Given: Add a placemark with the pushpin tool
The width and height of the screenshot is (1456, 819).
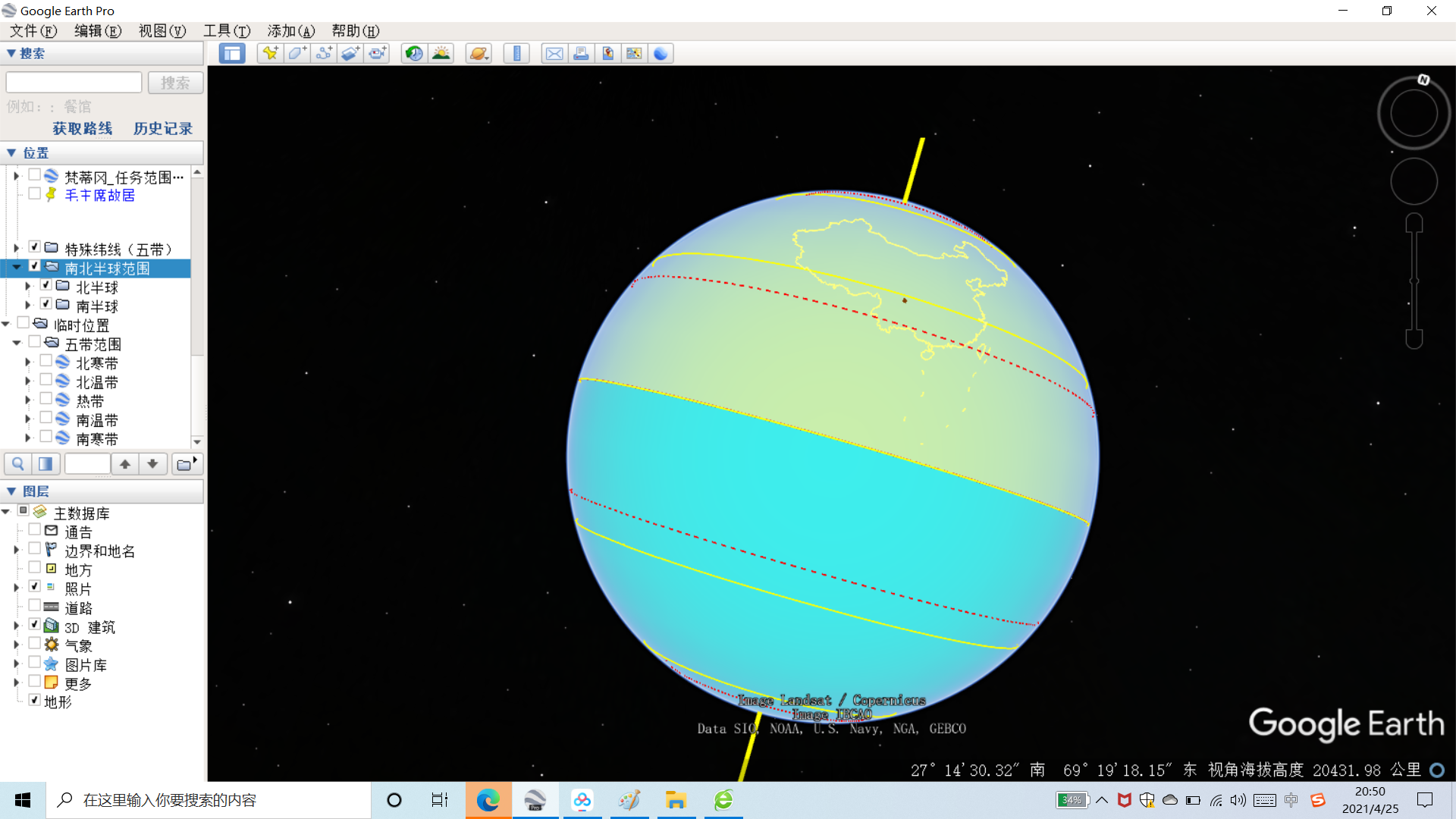Looking at the screenshot, I should [270, 53].
